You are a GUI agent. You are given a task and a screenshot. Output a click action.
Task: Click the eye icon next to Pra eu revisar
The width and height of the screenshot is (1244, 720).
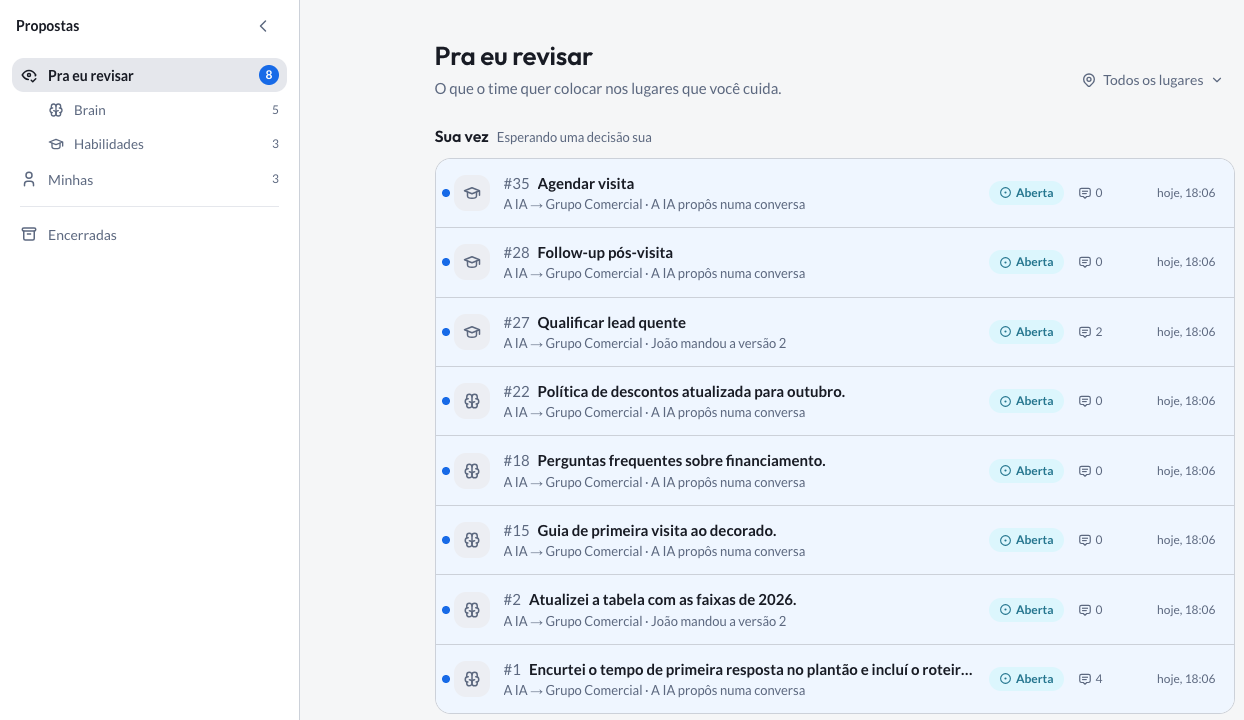coord(29,76)
